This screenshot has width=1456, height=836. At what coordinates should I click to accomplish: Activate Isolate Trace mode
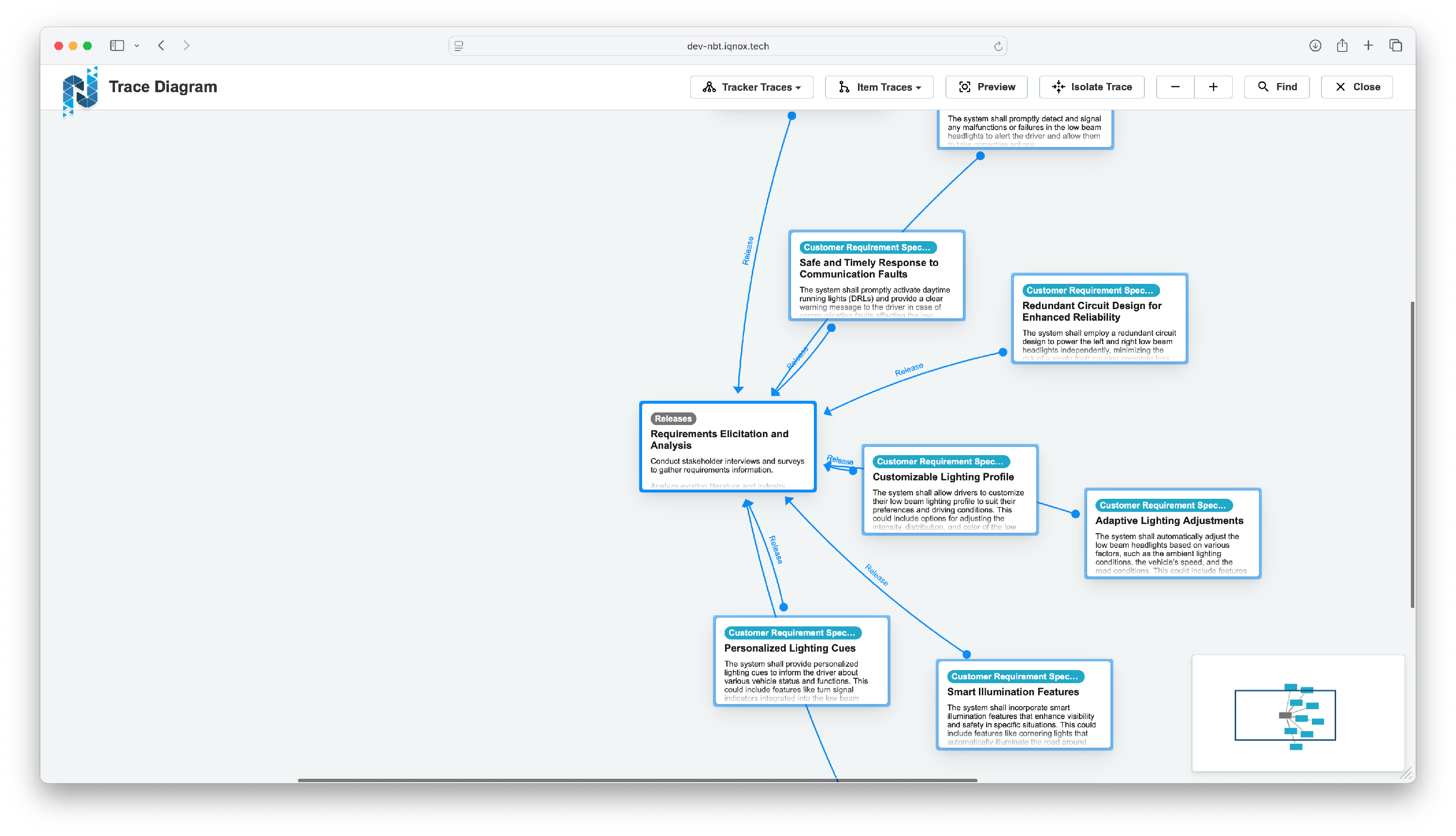[x=1092, y=87]
